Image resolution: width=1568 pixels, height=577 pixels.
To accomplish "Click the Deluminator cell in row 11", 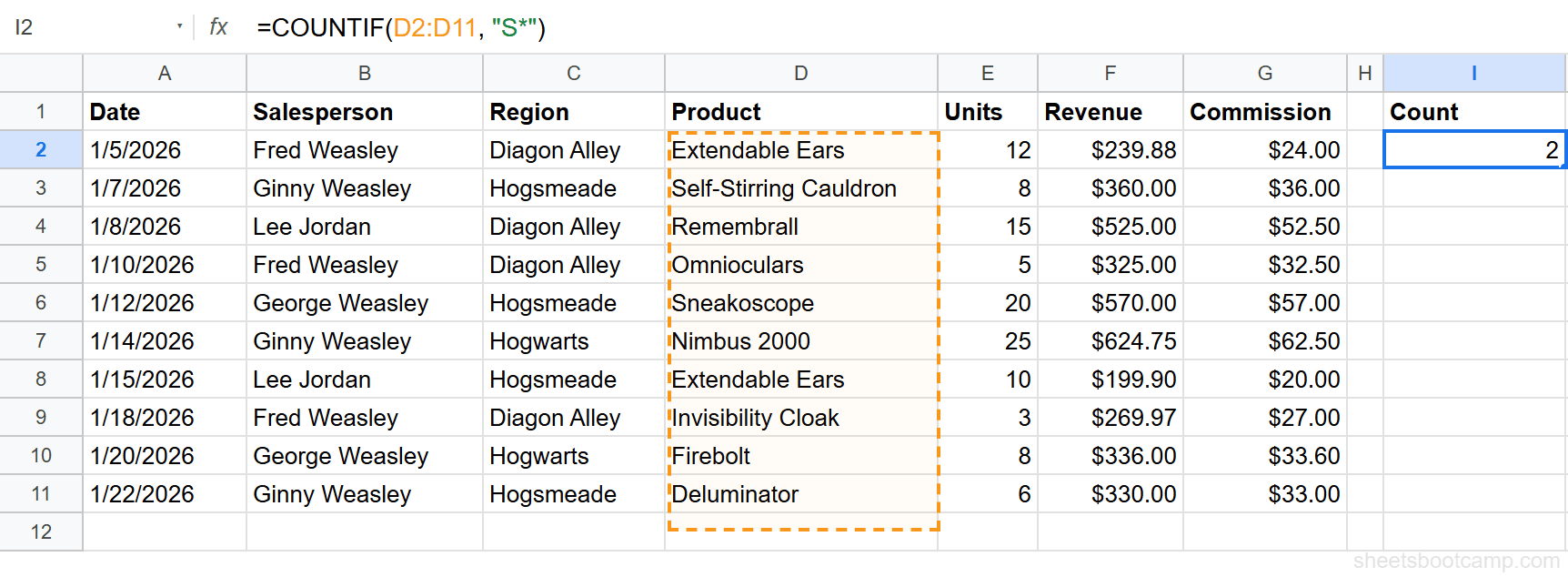I will [x=800, y=494].
